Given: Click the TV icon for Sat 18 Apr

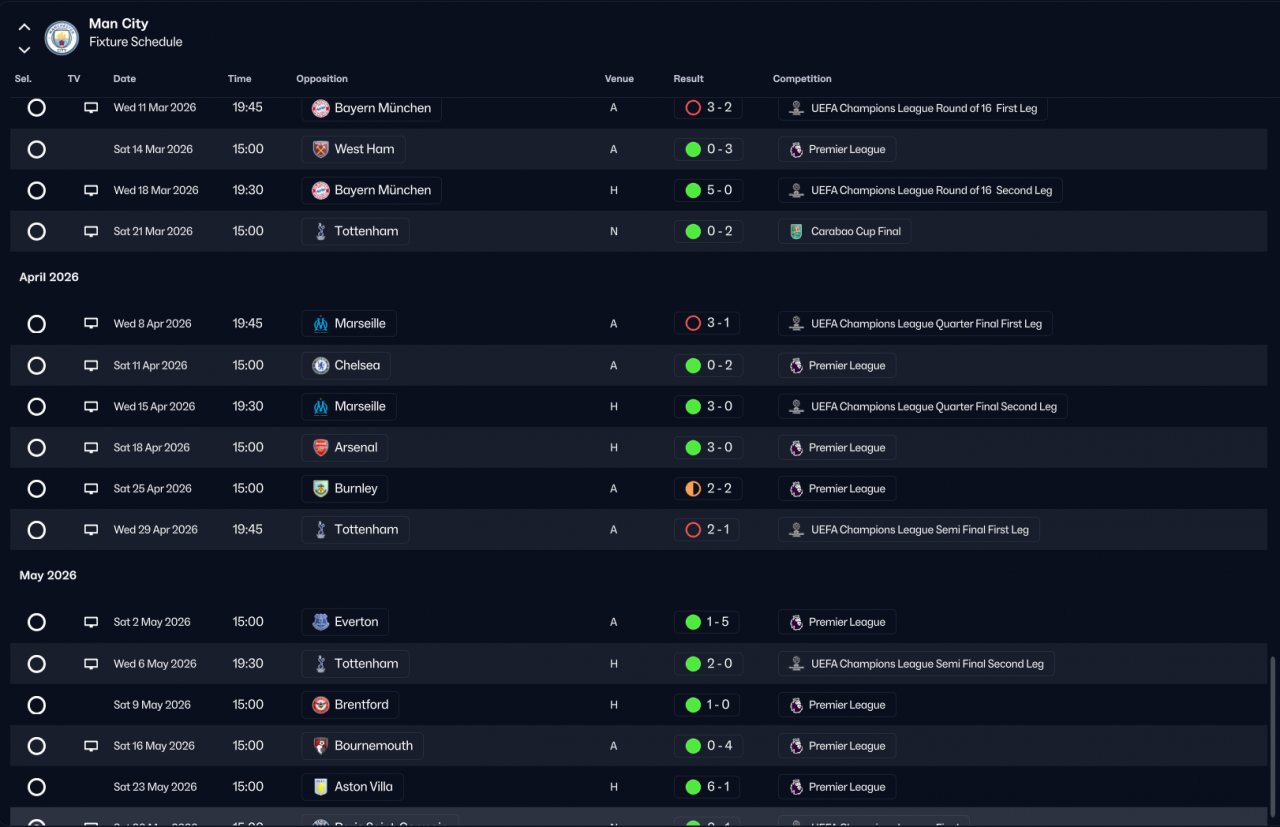Looking at the screenshot, I should click(x=91, y=448).
